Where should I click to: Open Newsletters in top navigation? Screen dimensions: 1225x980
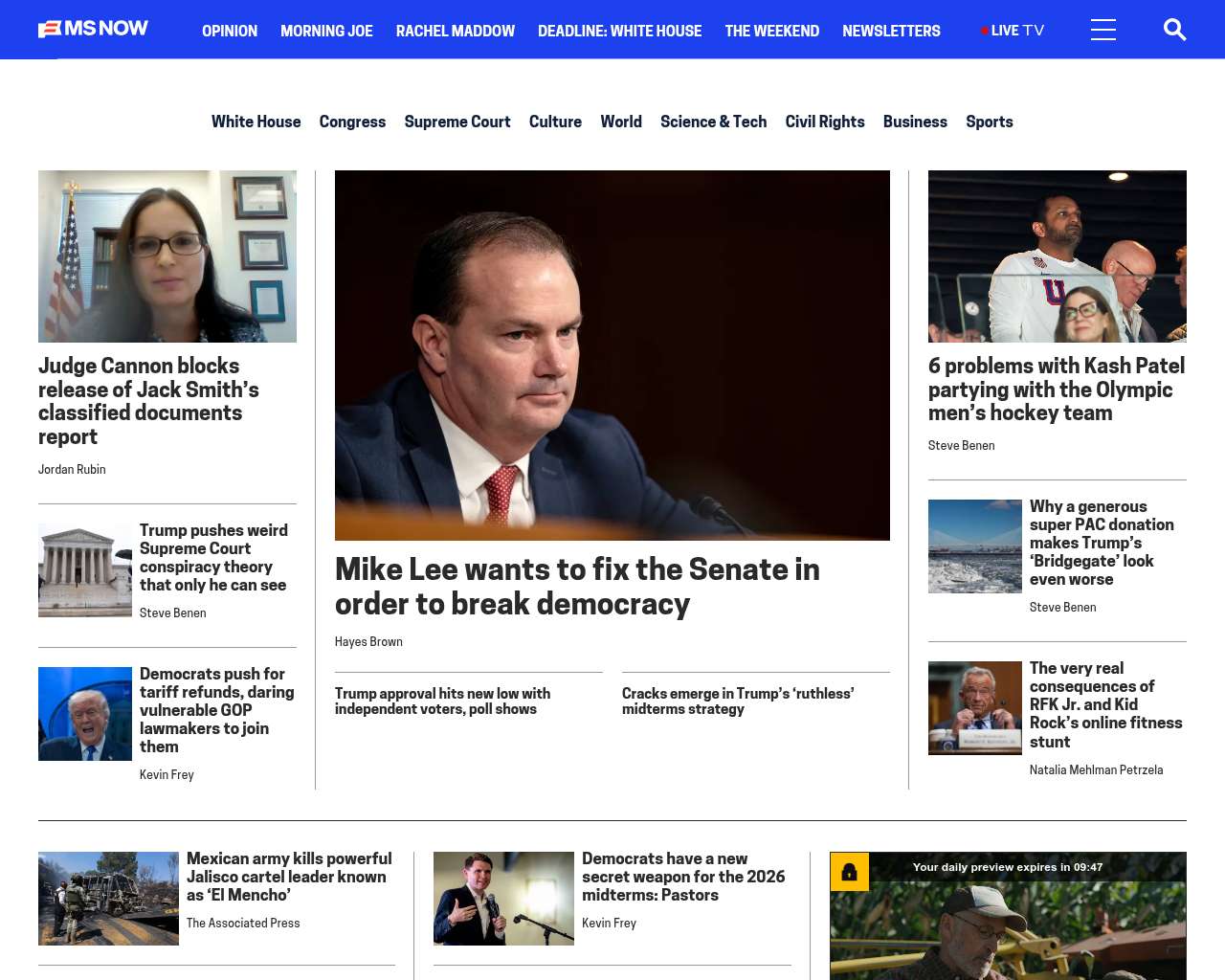891,31
